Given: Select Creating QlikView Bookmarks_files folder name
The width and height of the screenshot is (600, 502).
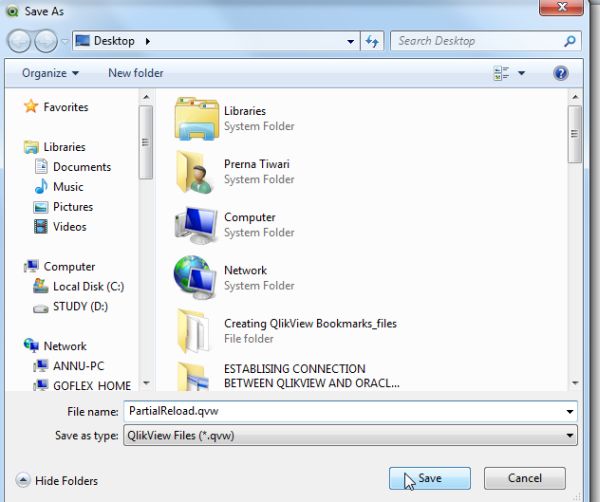Looking at the screenshot, I should [310, 323].
